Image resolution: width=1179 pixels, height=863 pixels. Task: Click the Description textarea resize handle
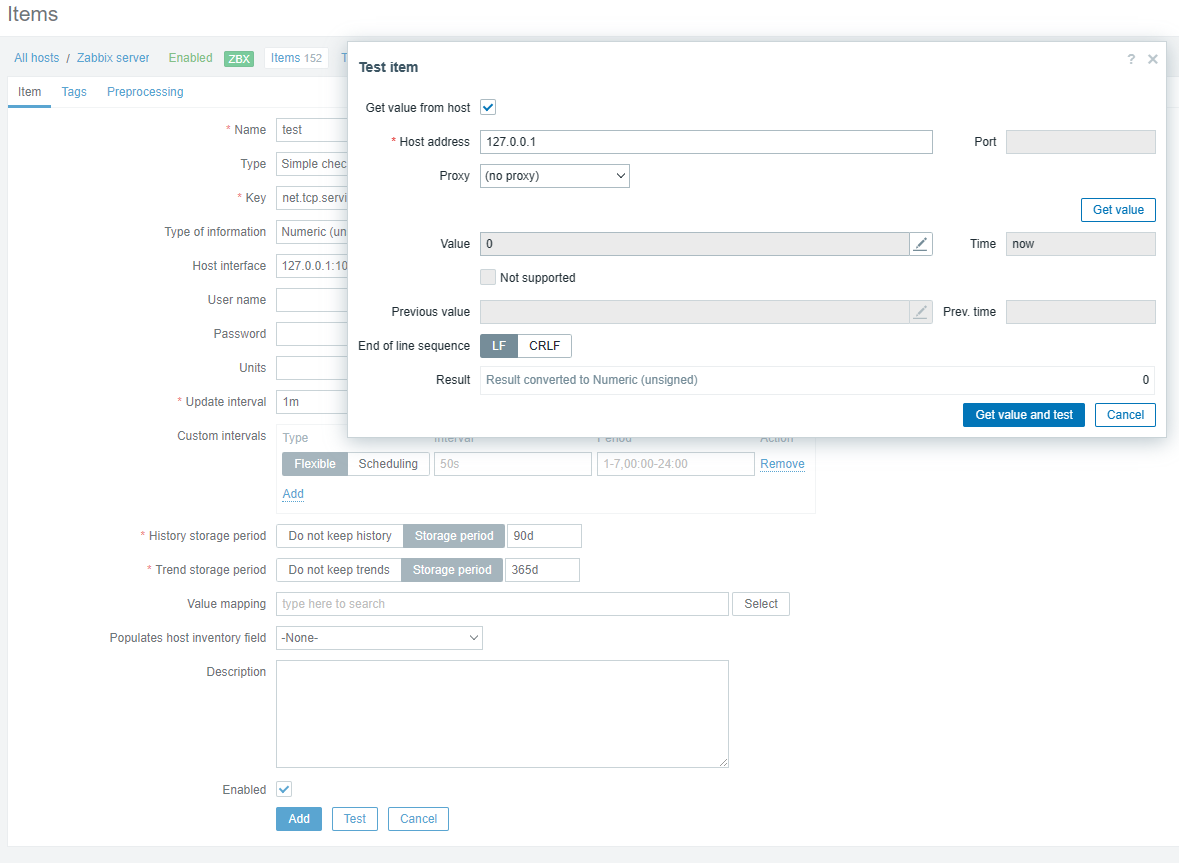(x=723, y=762)
